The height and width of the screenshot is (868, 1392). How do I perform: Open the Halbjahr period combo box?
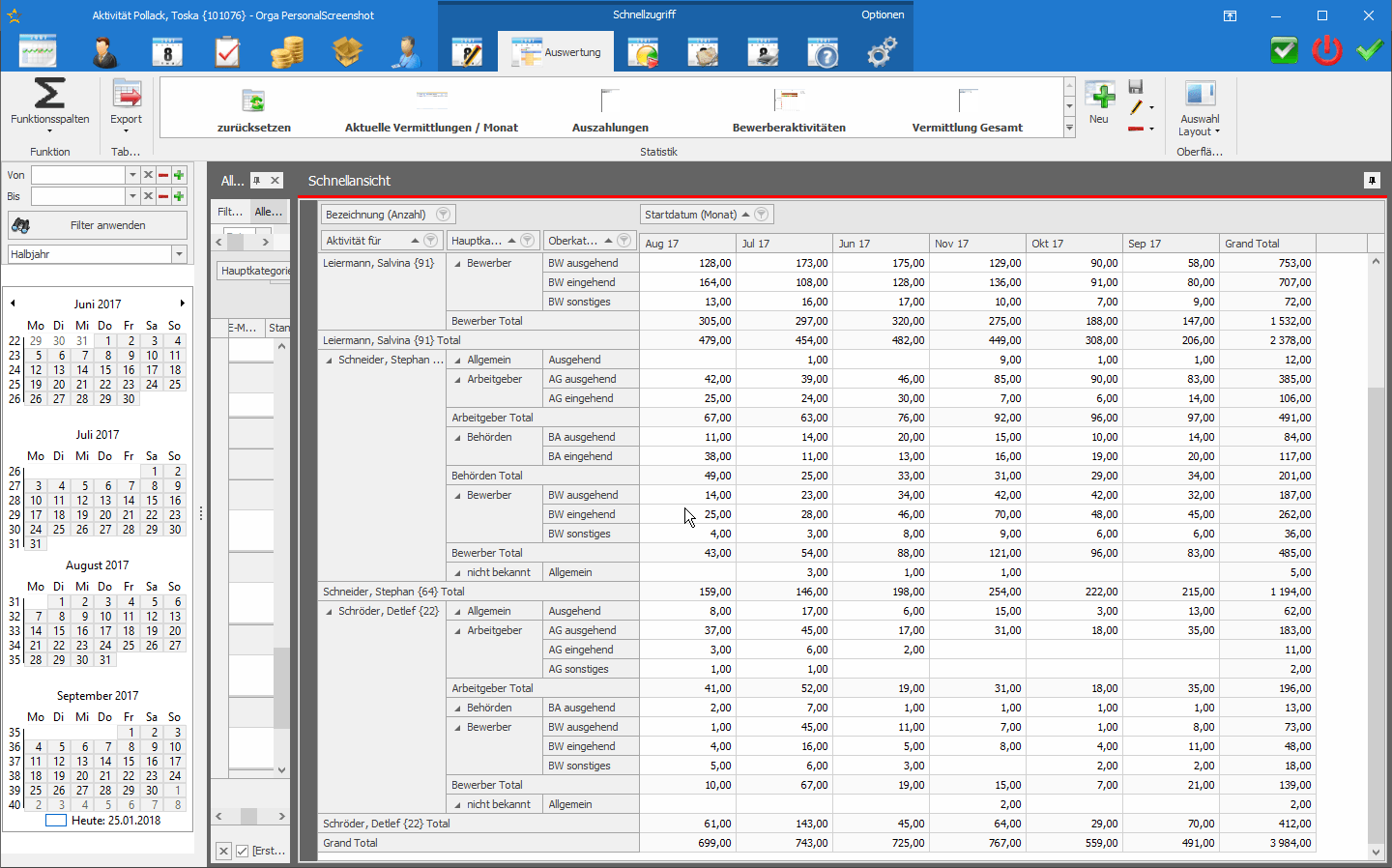point(97,254)
